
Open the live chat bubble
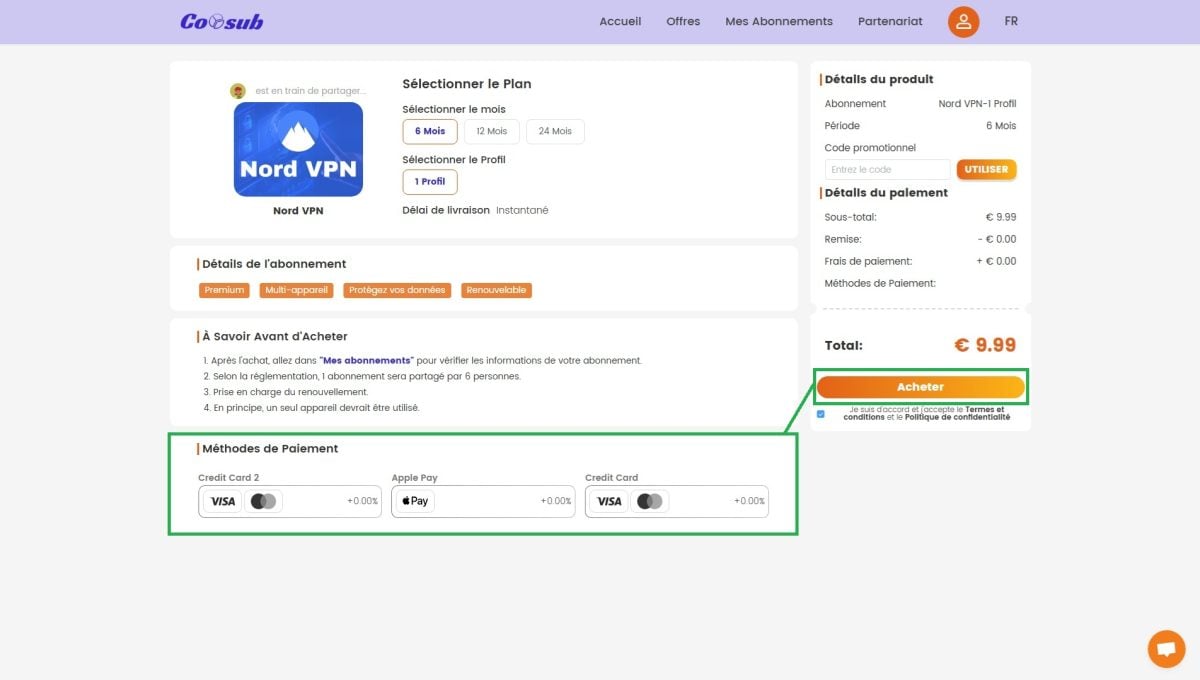[x=1165, y=648]
